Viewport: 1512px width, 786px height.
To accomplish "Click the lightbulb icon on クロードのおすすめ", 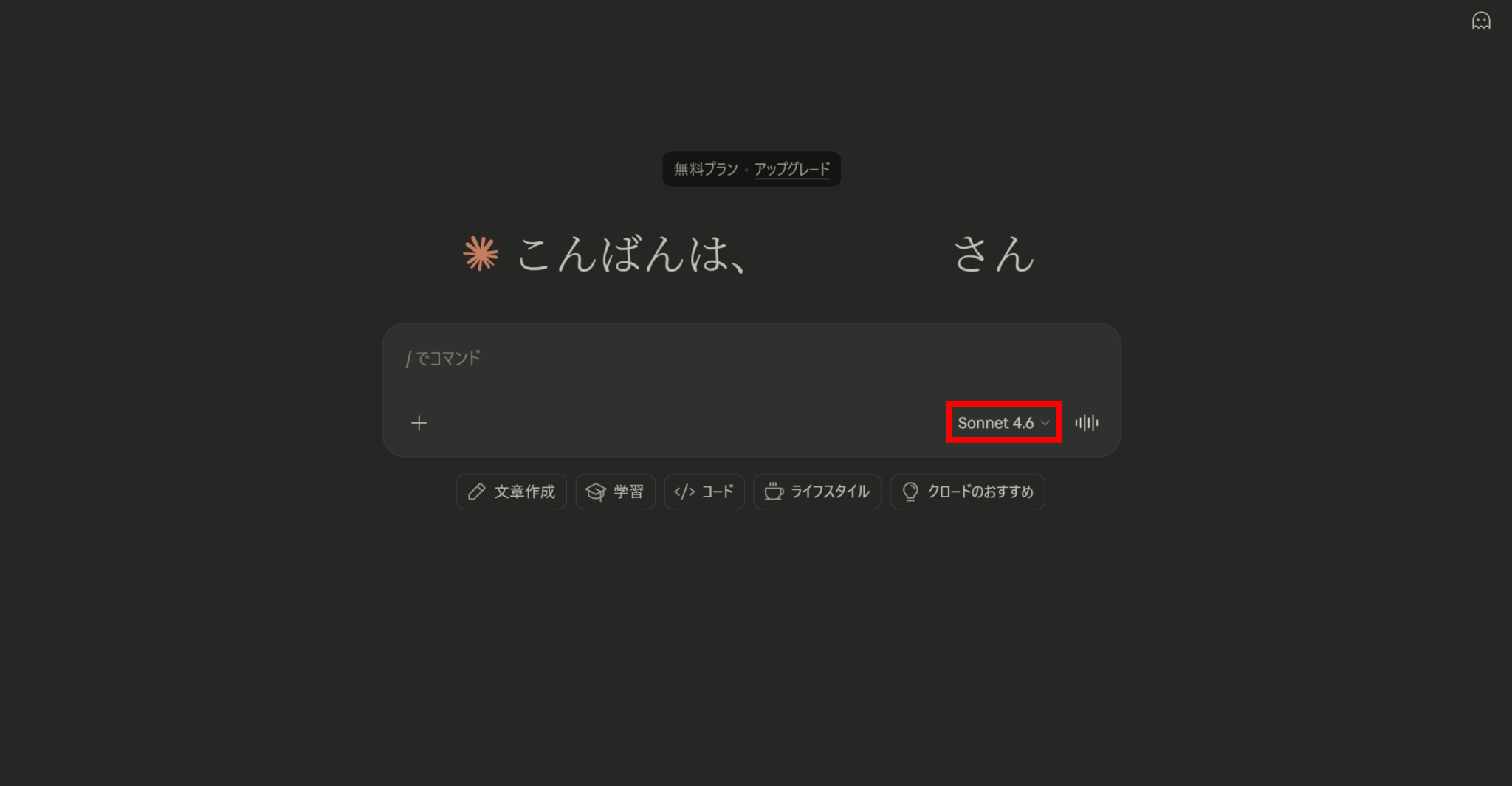I will point(910,492).
